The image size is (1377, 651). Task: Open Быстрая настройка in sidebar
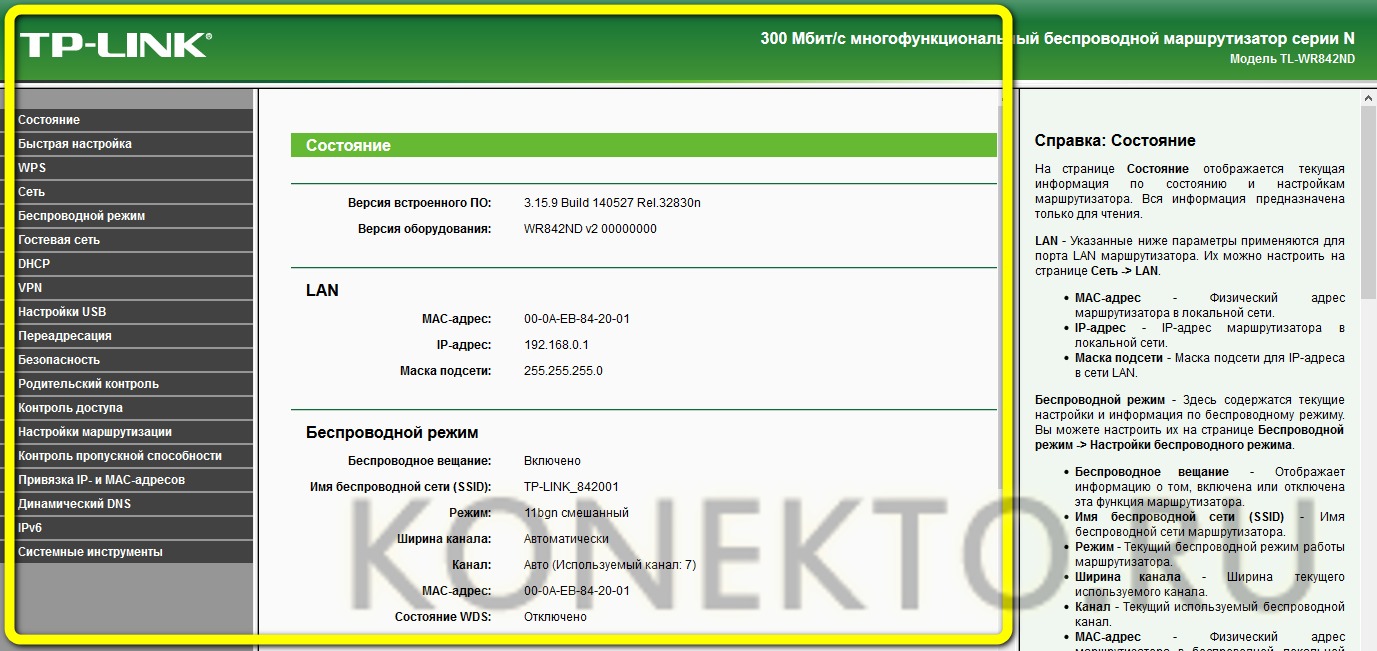(x=126, y=144)
